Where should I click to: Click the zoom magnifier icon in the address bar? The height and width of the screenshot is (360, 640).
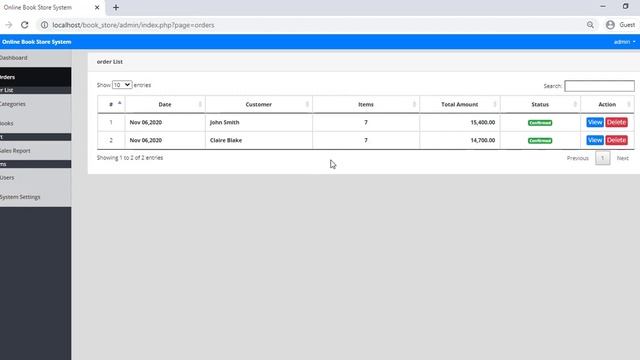[590, 25]
